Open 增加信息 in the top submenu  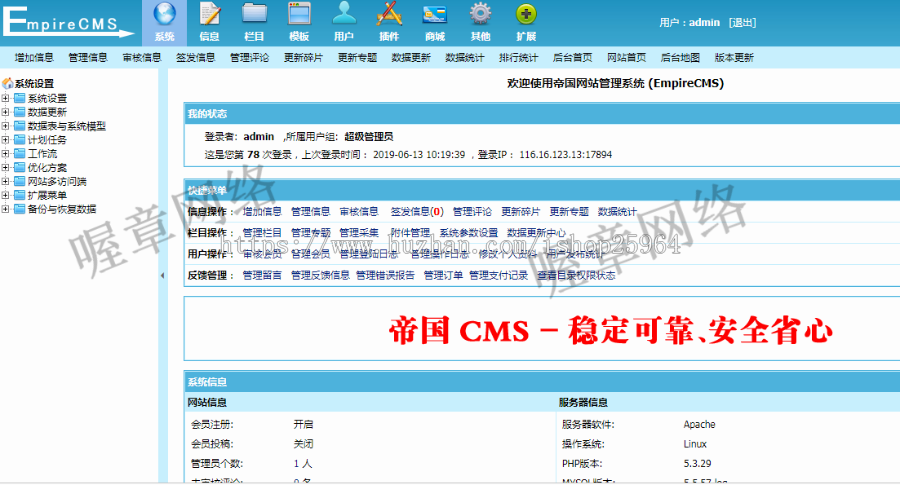pos(34,57)
